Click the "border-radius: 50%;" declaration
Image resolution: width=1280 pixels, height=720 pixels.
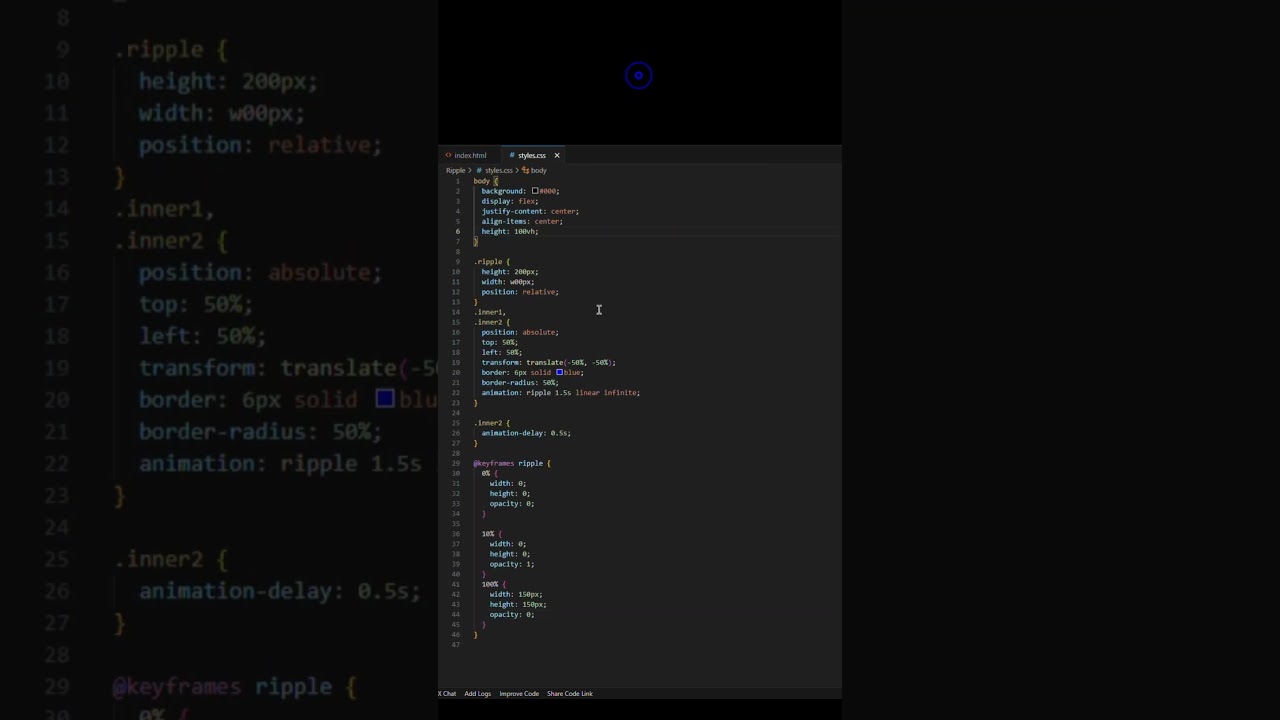(x=520, y=382)
